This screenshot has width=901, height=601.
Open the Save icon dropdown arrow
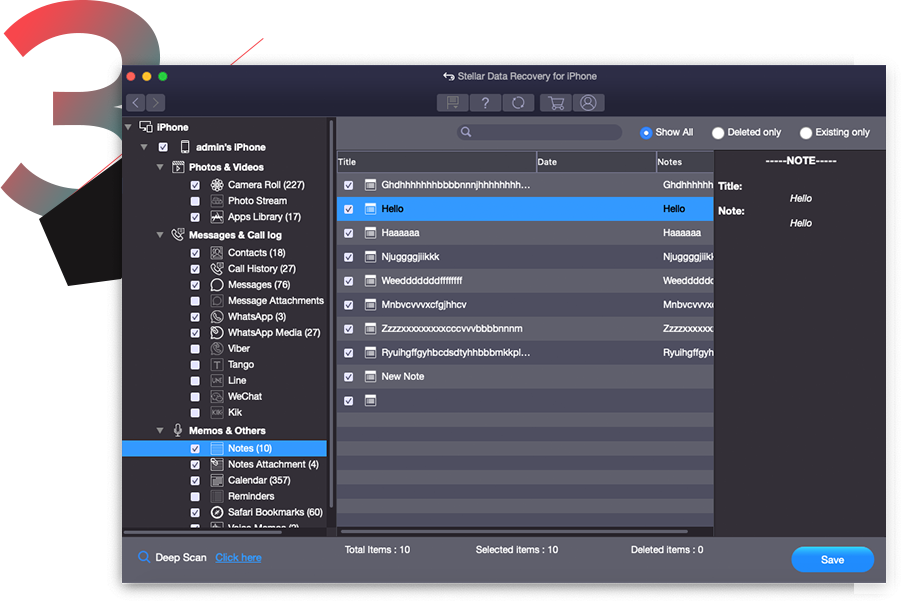click(456, 107)
